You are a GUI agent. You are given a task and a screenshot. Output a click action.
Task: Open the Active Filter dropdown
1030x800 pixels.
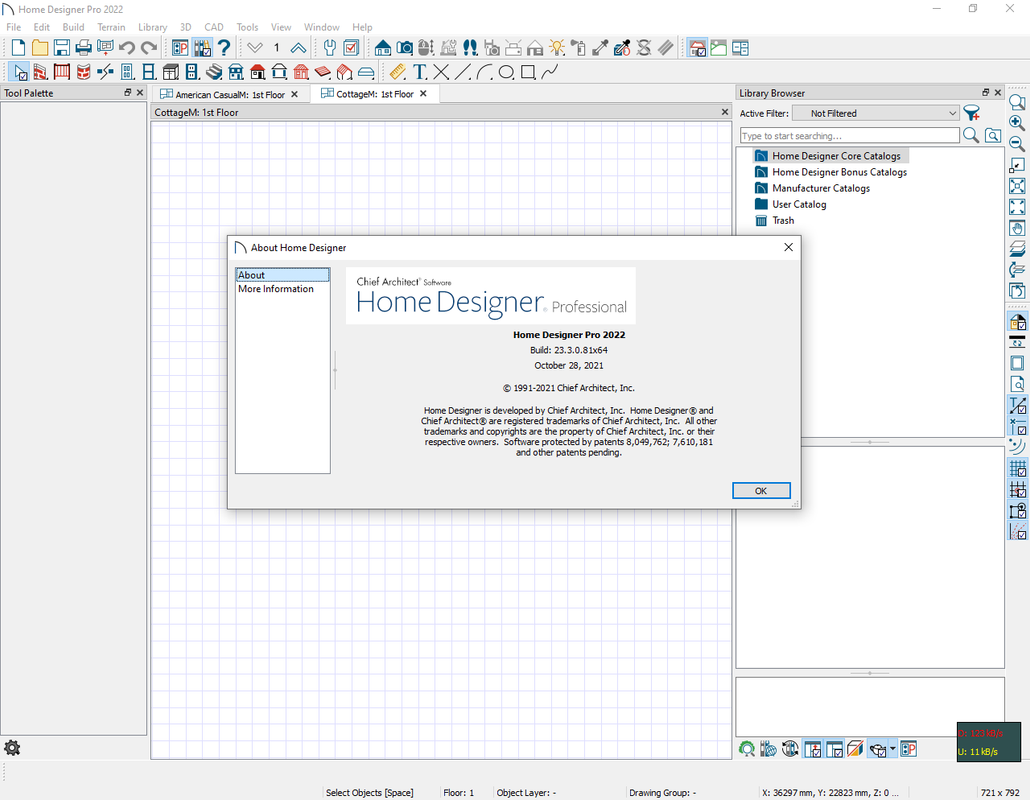click(876, 113)
